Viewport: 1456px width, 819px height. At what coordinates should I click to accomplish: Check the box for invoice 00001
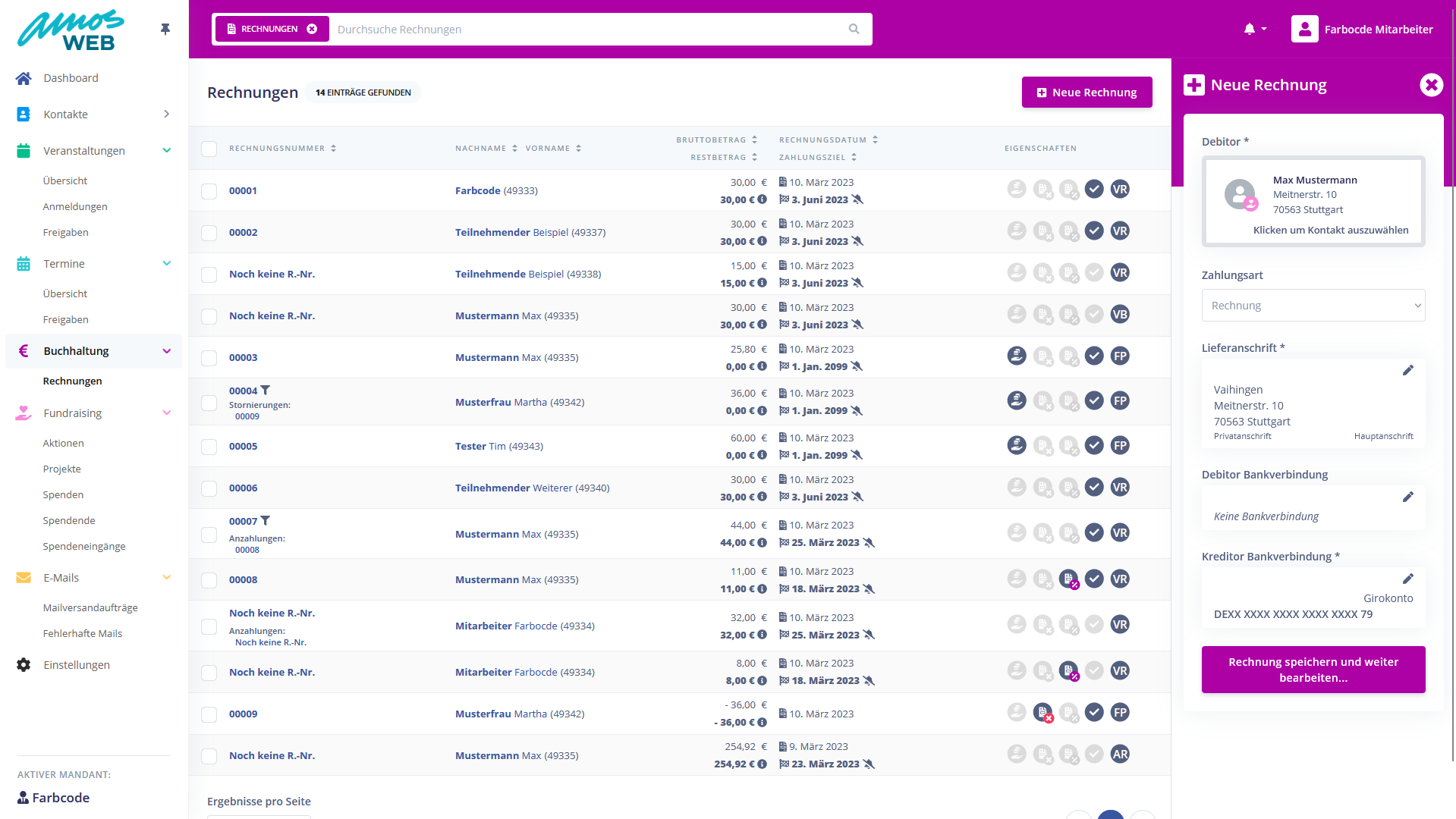(209, 191)
